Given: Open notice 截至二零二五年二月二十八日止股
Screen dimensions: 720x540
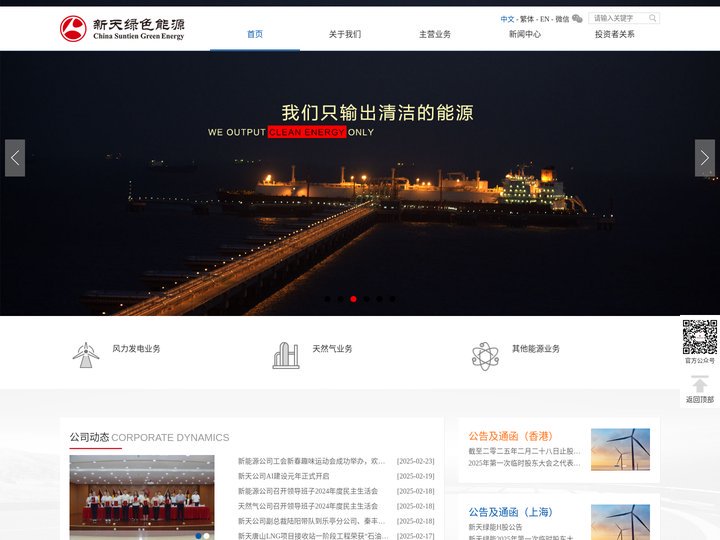Looking at the screenshot, I should (524, 451).
